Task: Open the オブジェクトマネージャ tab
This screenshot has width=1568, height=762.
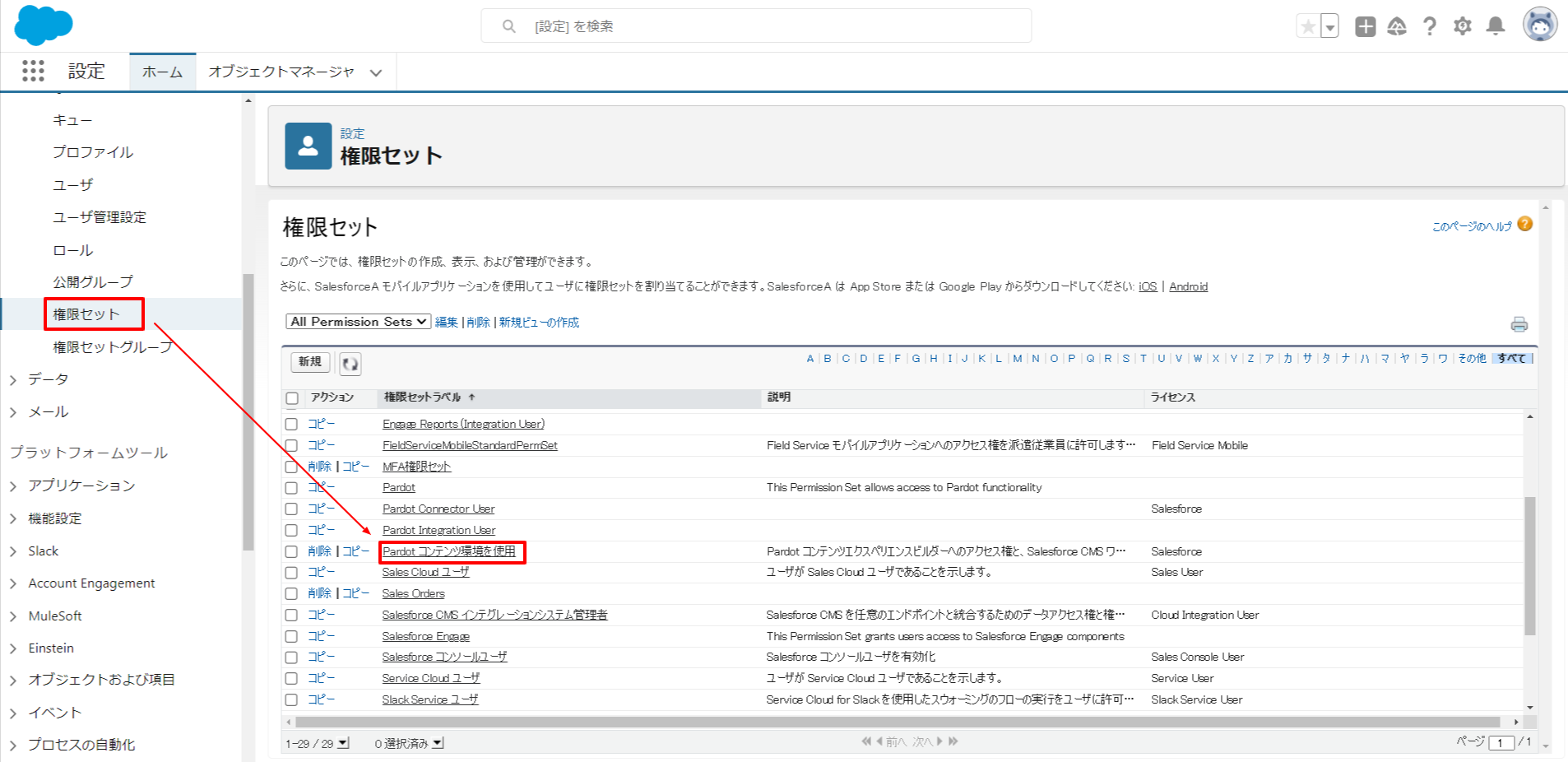Action: (281, 72)
